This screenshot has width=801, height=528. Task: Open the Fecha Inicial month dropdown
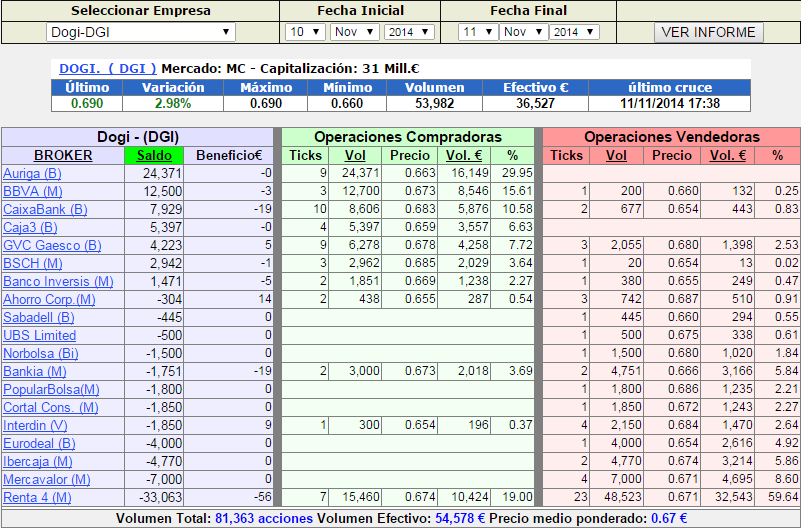[354, 32]
